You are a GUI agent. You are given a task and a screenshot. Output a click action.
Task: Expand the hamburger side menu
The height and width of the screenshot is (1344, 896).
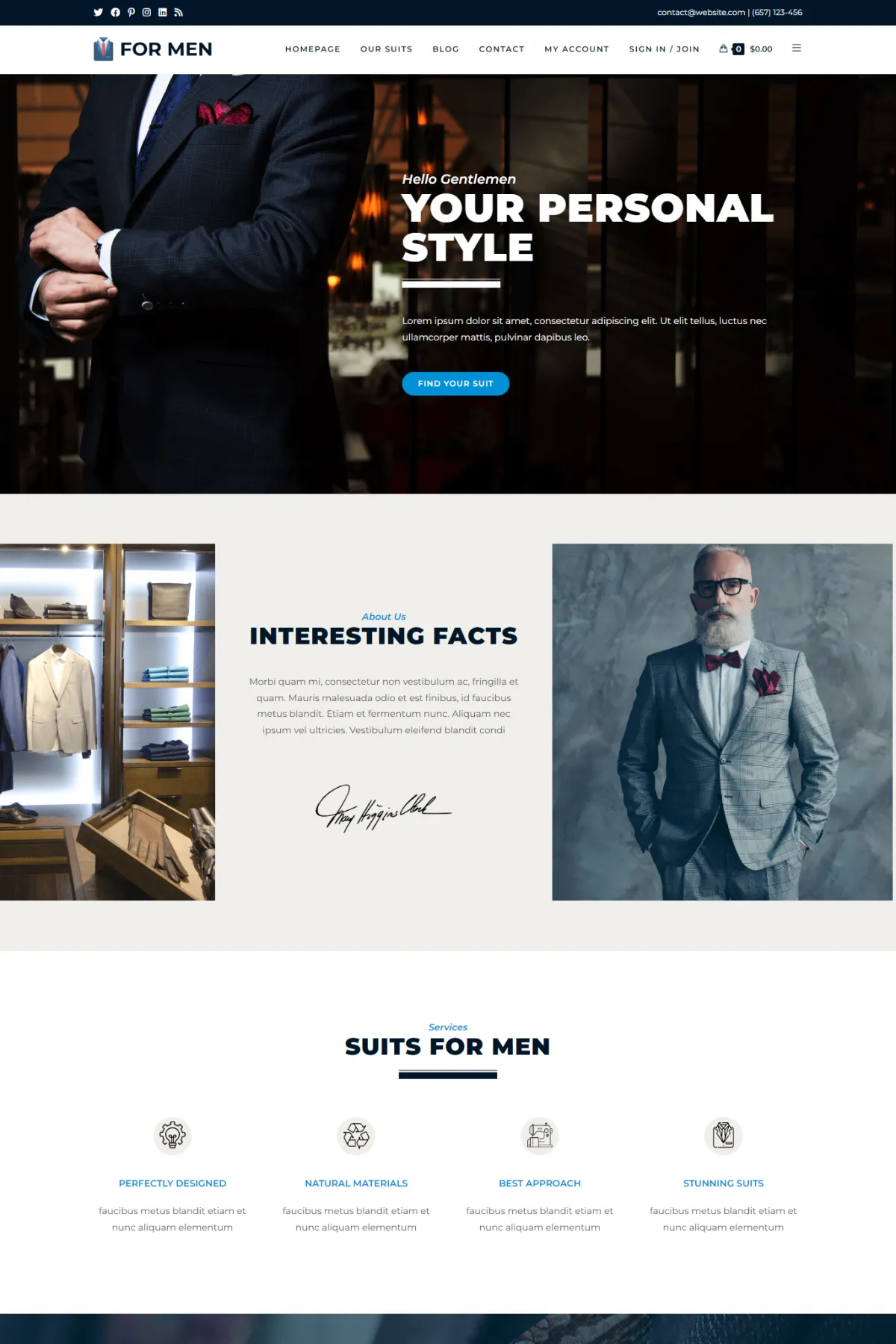(x=797, y=48)
